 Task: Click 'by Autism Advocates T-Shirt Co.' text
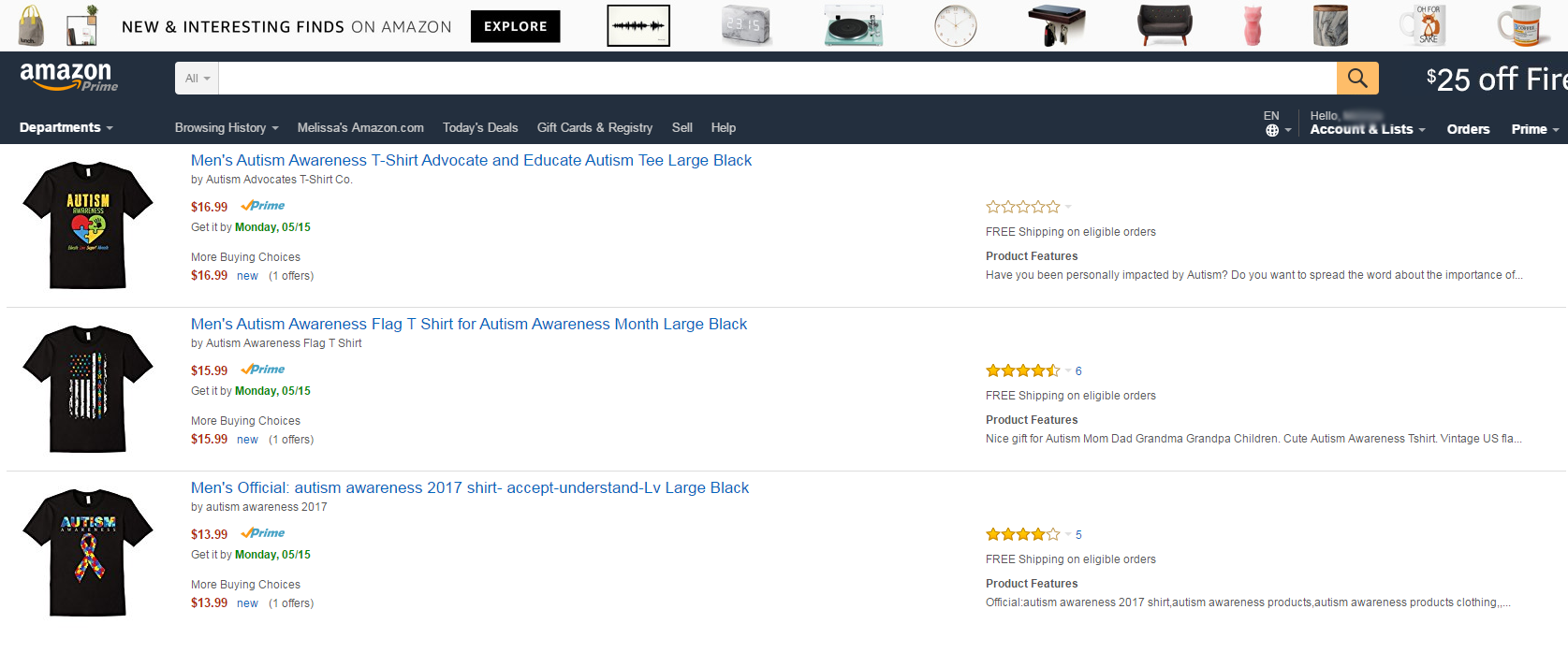click(x=271, y=180)
